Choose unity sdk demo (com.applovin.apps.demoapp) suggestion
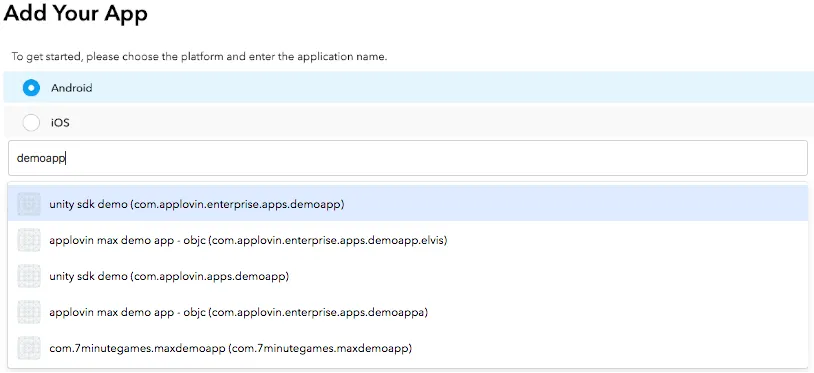The image size is (814, 373). 408,276
